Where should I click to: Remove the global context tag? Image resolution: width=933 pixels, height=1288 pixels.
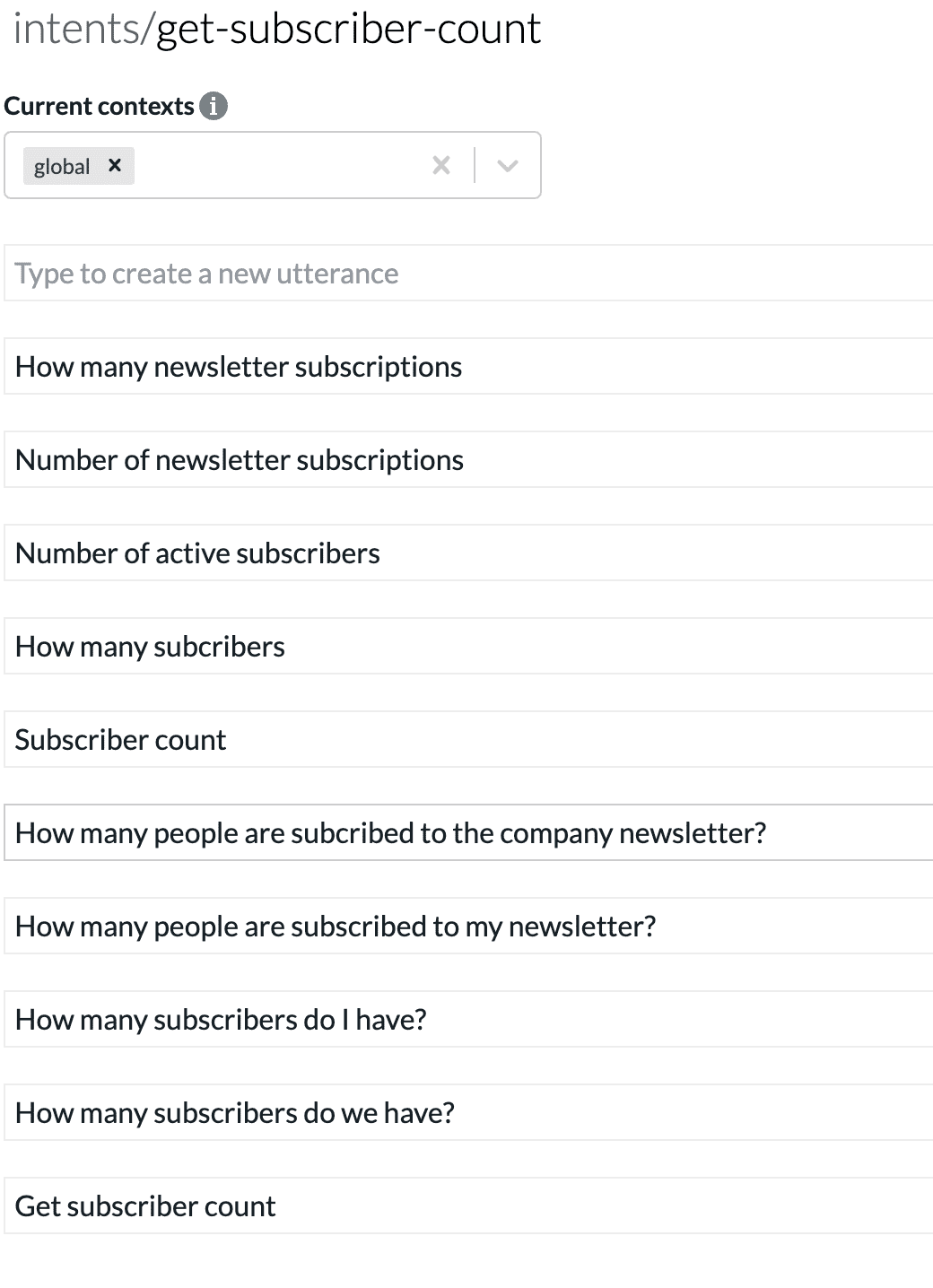114,166
